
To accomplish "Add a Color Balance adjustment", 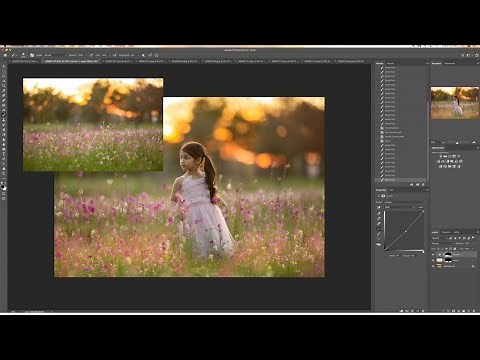I will [443, 161].
